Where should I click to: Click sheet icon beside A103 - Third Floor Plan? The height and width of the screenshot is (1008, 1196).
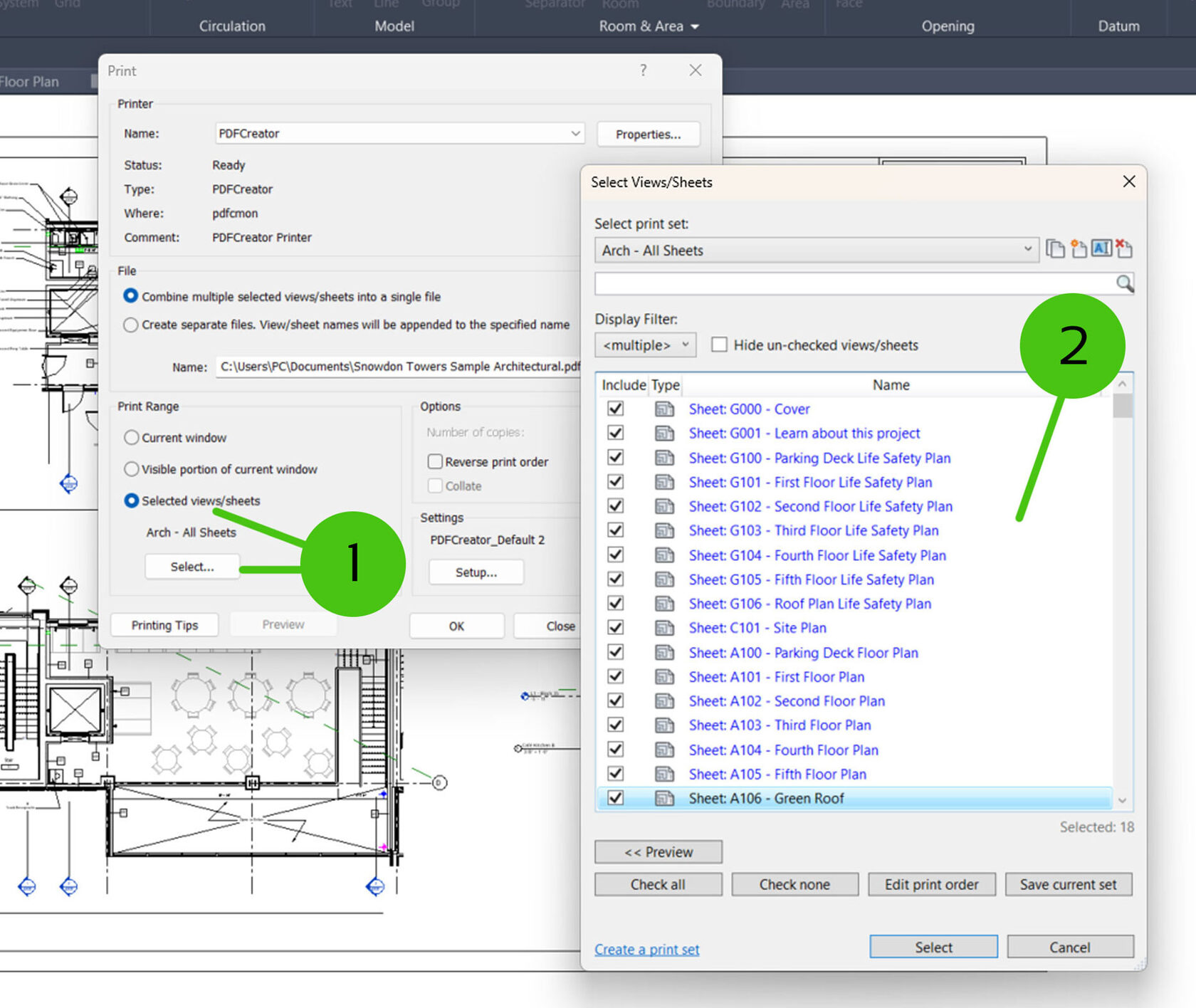coord(664,725)
